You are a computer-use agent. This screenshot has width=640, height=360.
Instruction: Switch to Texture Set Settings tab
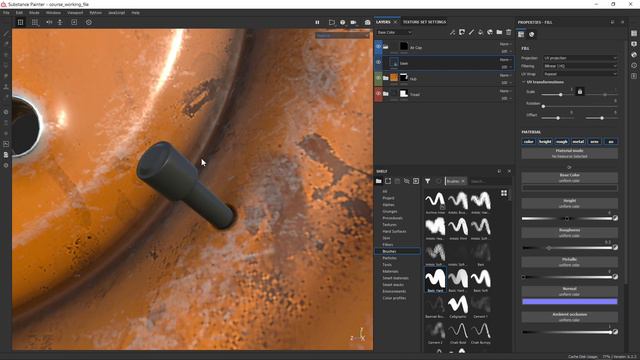(x=424, y=22)
